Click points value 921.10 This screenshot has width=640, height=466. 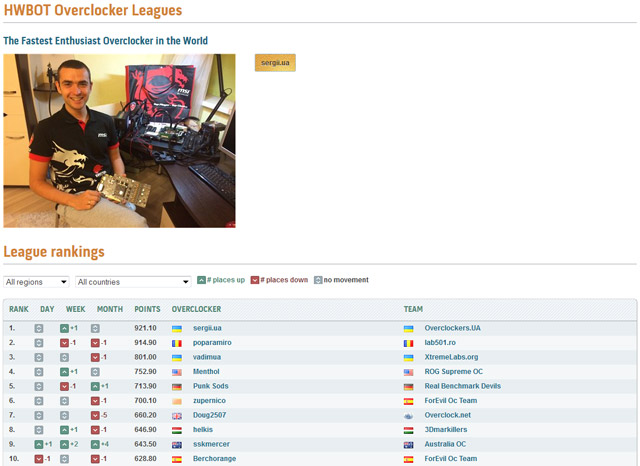tap(145, 328)
